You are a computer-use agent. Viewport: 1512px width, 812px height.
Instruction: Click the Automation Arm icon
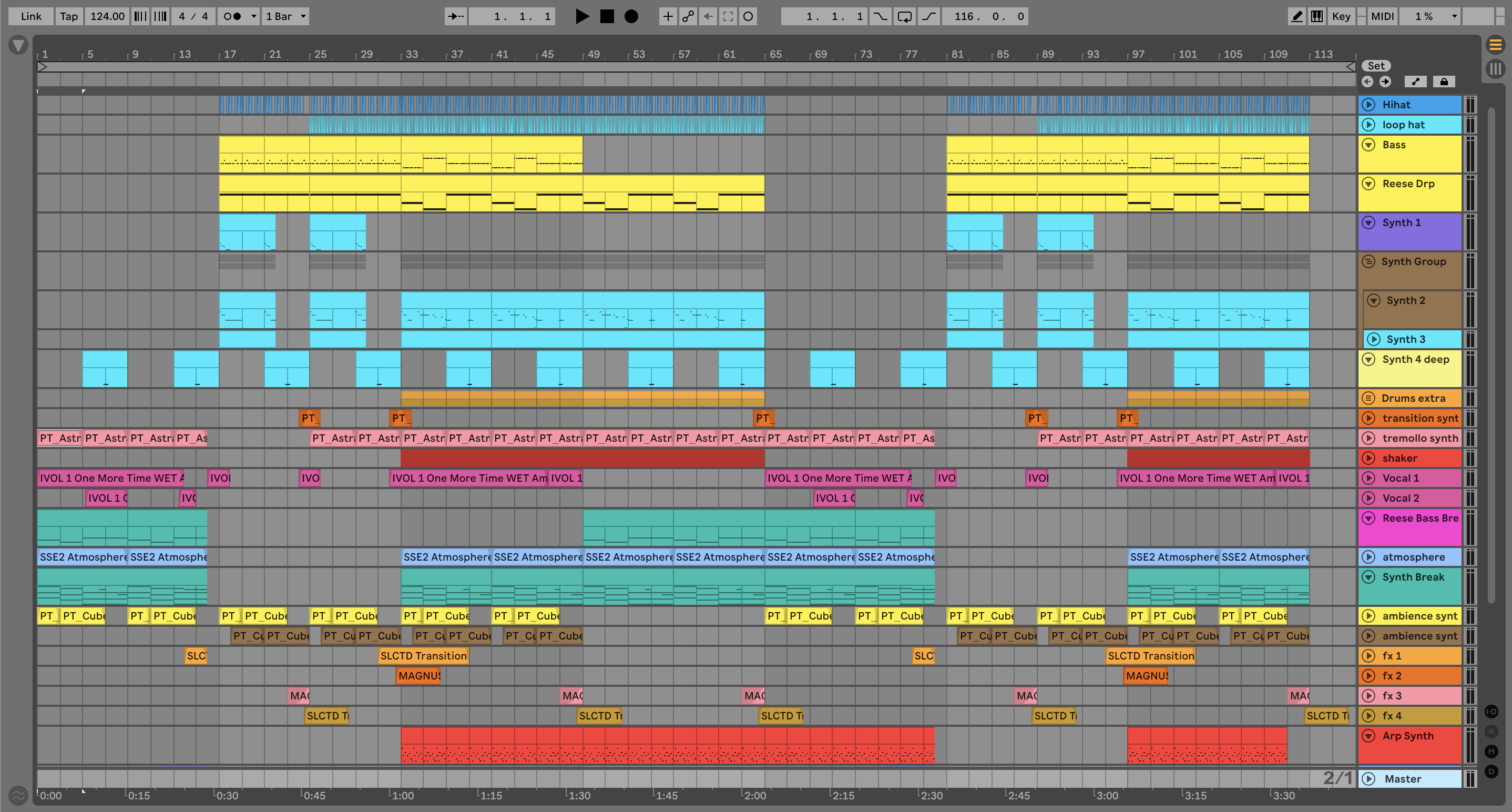click(688, 16)
